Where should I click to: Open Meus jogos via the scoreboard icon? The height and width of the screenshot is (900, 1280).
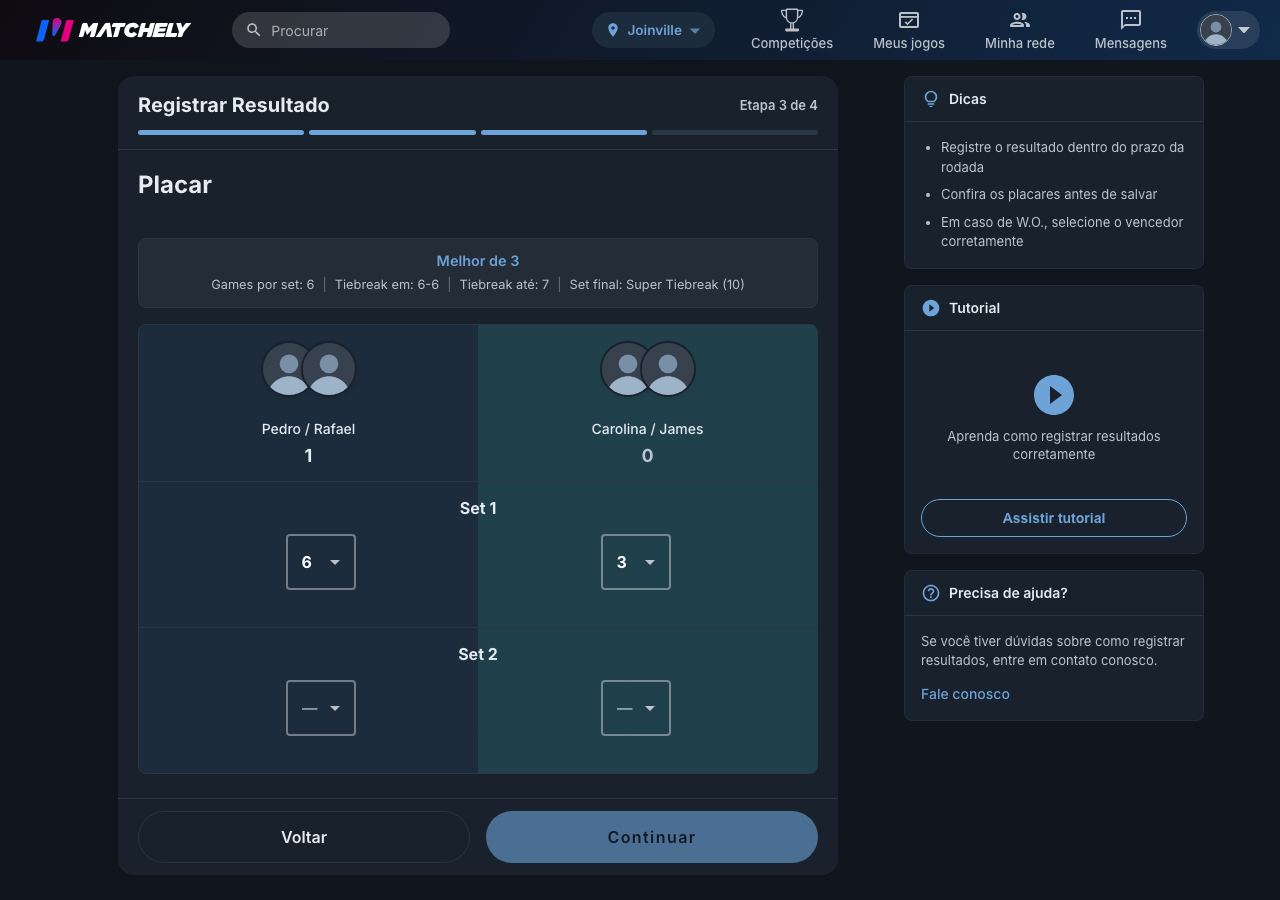click(909, 19)
